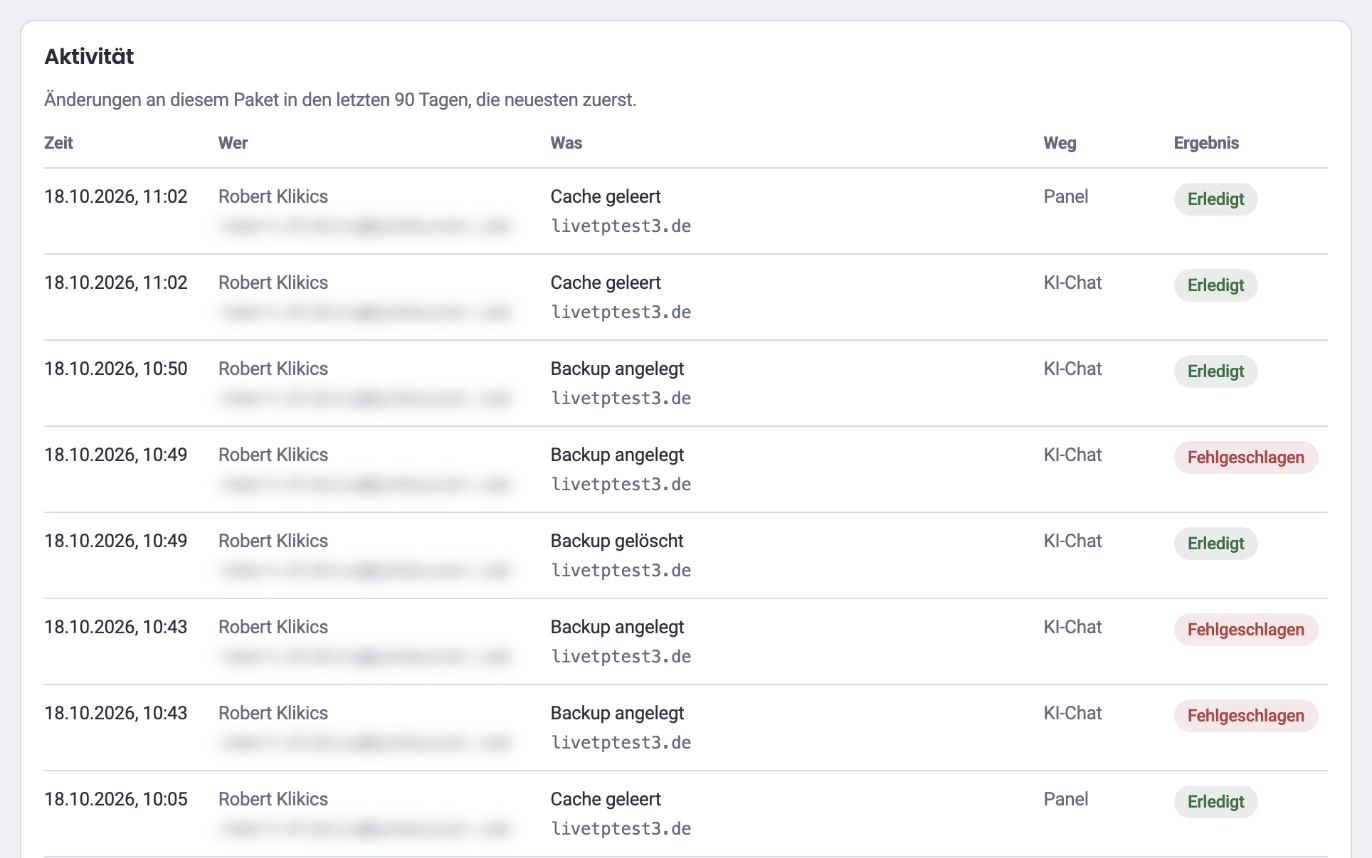Viewport: 1372px width, 858px height.
Task: Click the timestamp 18.10.2026, 10:05
Action: pos(116,799)
